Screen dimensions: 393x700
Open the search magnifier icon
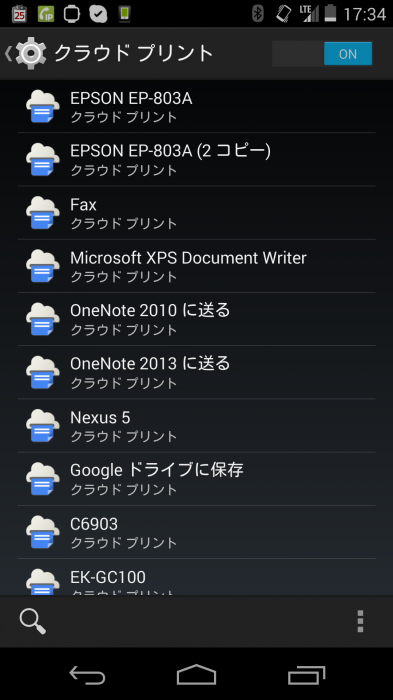click(33, 621)
